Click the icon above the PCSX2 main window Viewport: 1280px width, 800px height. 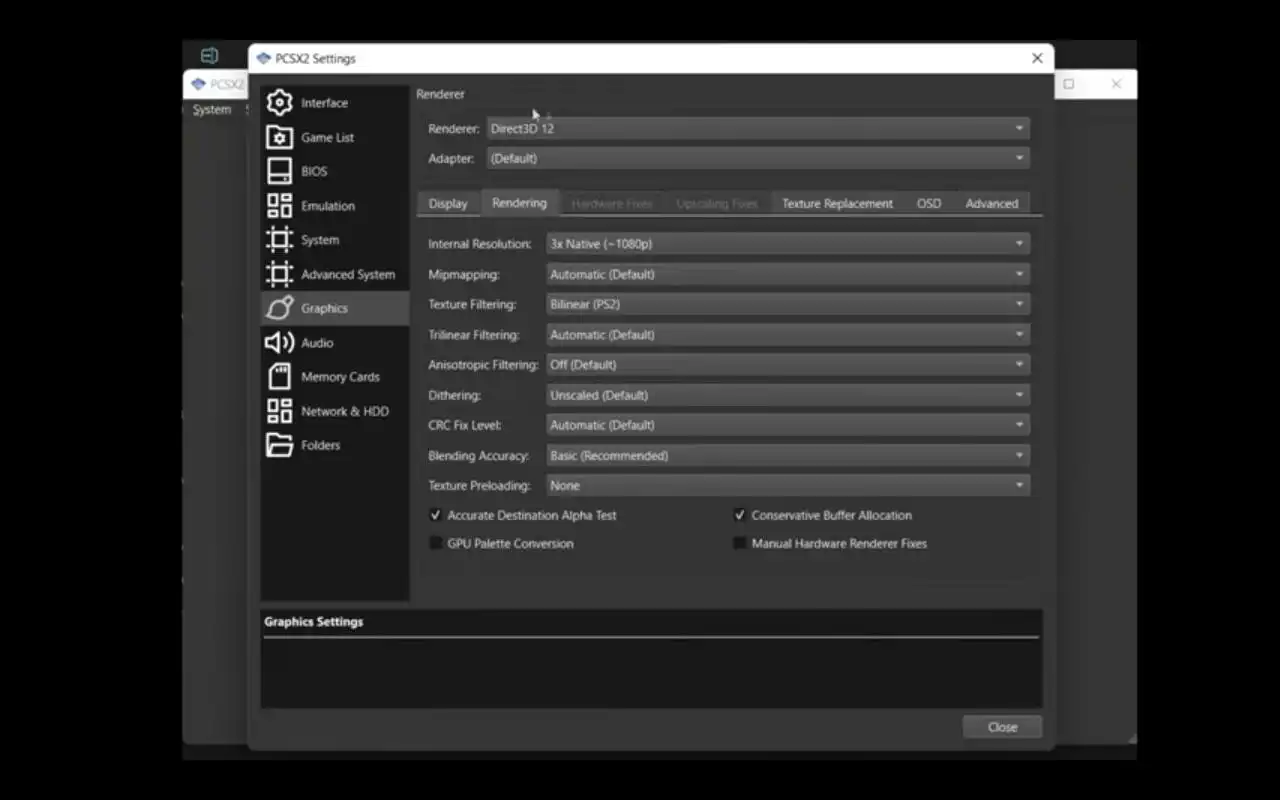click(209, 56)
